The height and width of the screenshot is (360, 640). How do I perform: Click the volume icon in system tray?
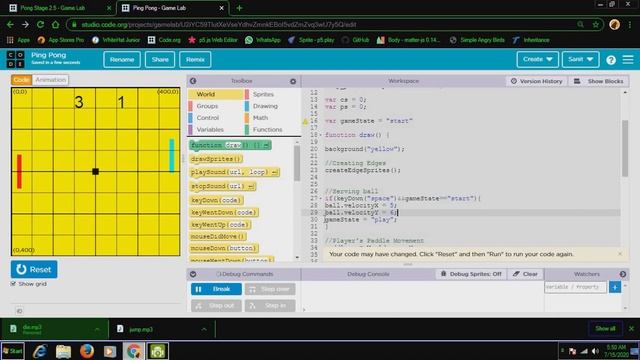(595, 351)
